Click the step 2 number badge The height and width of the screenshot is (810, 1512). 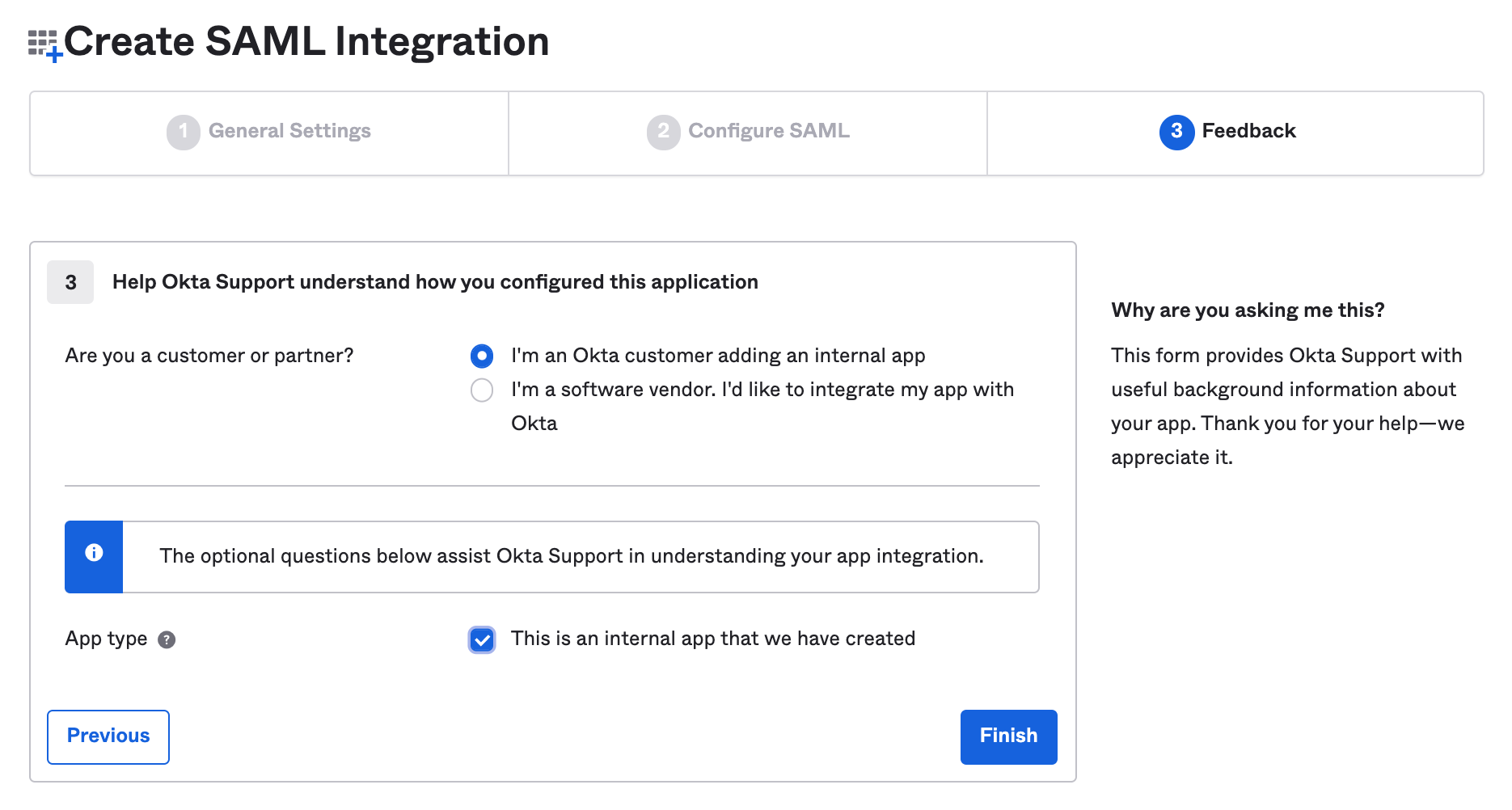(x=662, y=132)
